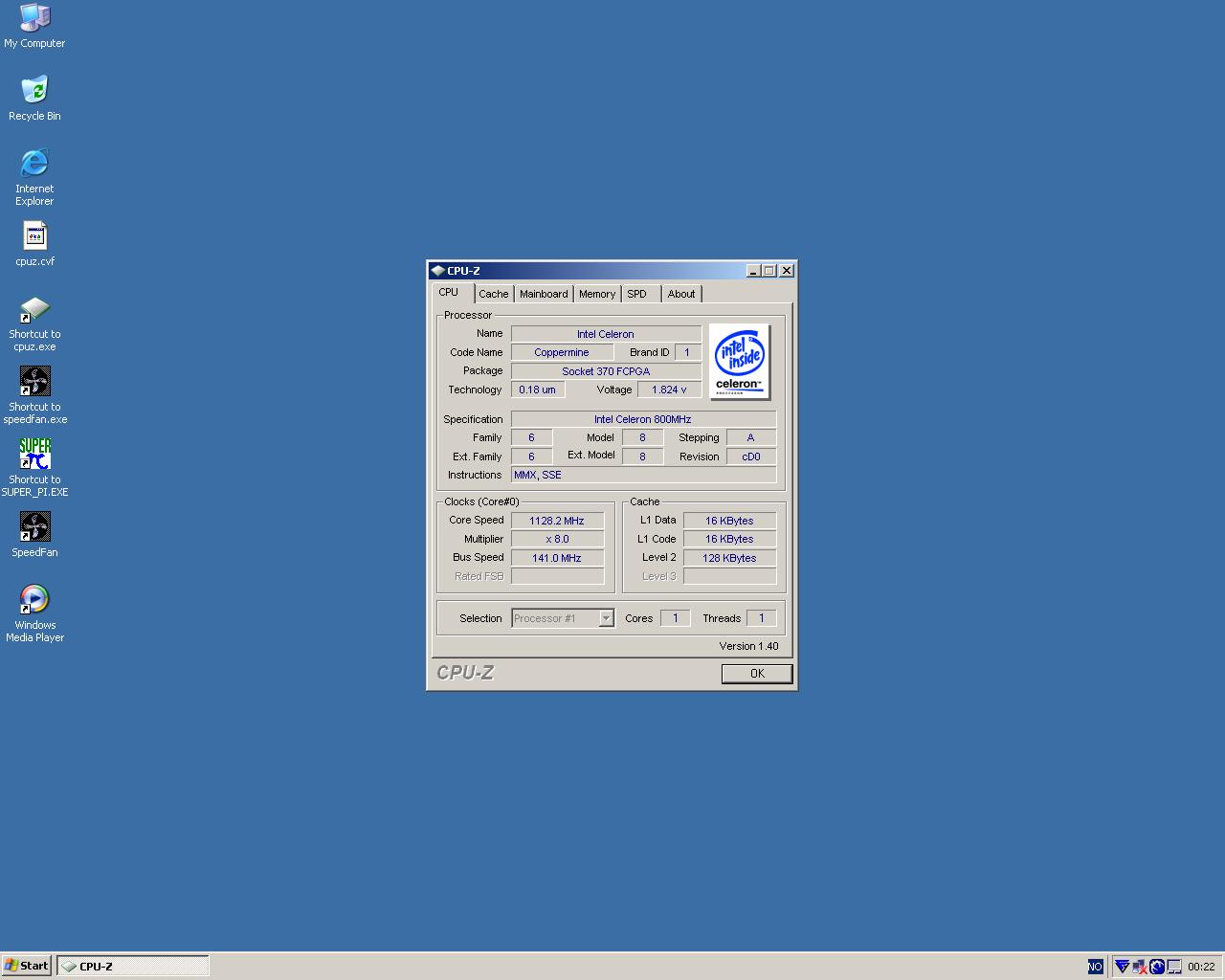Click the Cores count field
Viewport: 1225px width, 980px height.
click(675, 618)
